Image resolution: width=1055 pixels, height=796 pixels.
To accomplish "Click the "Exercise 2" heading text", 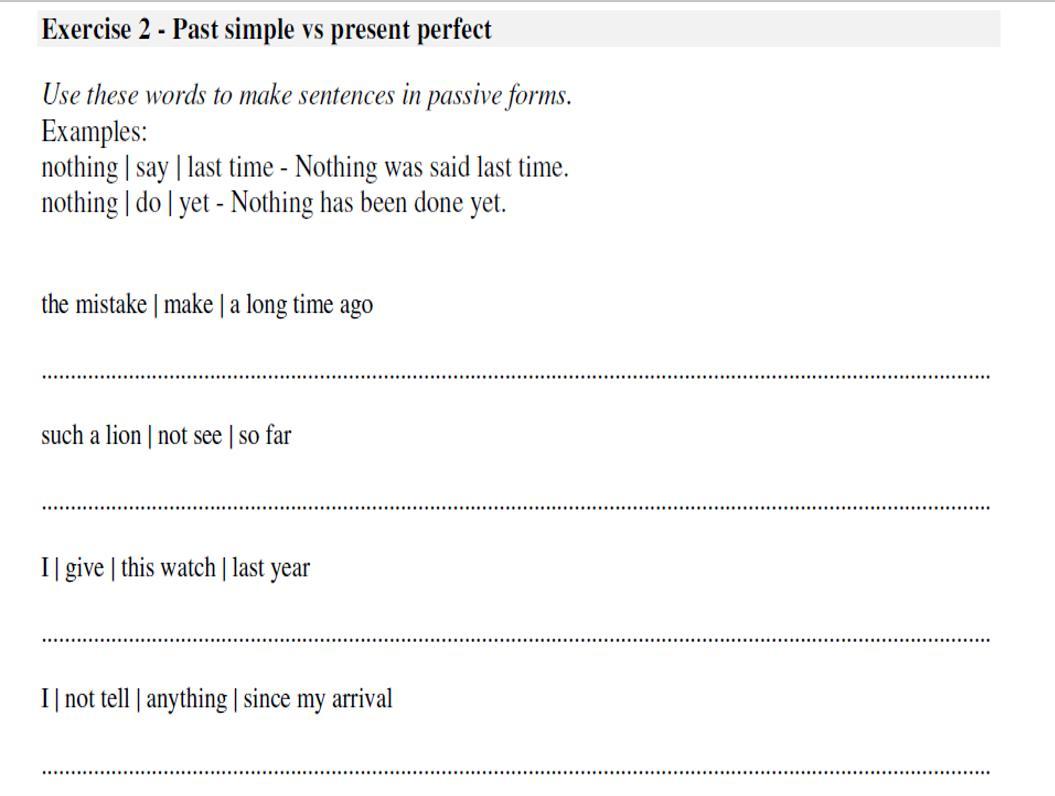I will coord(96,30).
